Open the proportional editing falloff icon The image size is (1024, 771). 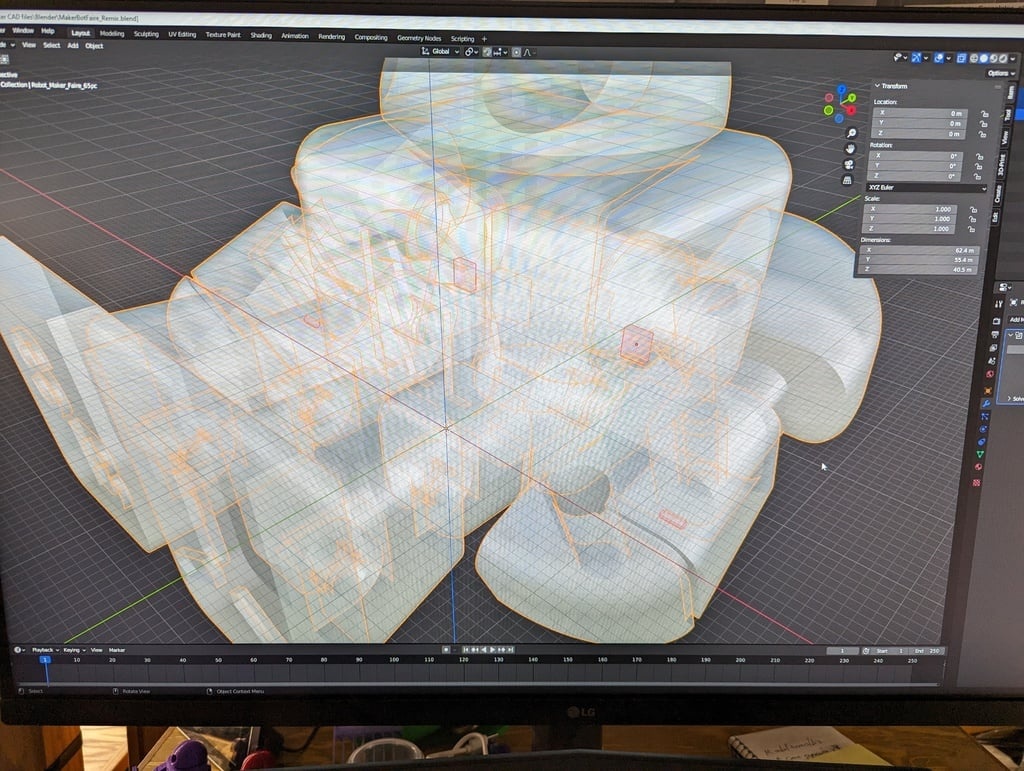(x=528, y=52)
